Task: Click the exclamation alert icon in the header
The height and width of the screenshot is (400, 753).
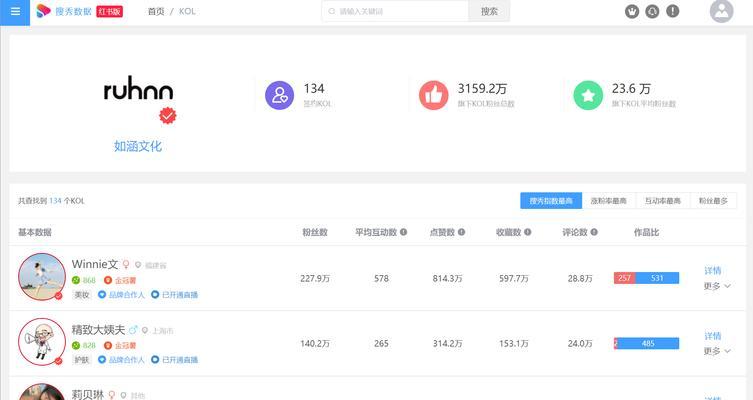Action: point(673,11)
